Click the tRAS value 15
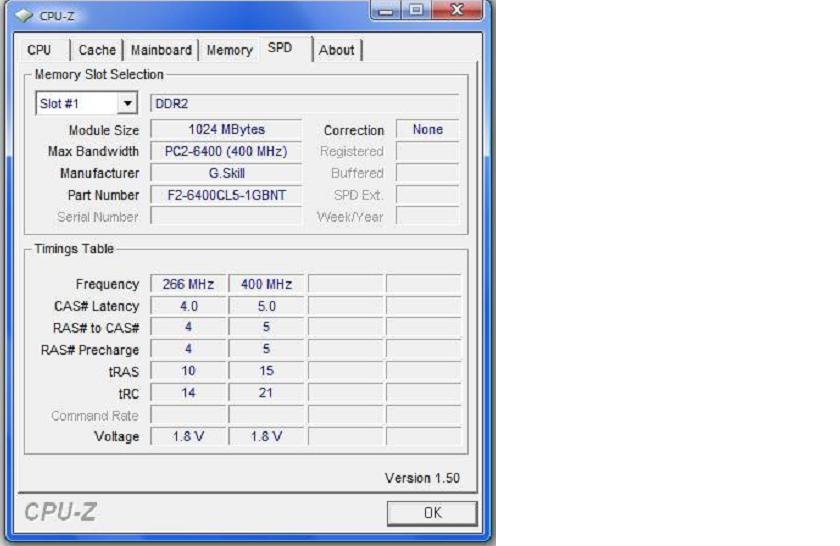The height and width of the screenshot is (546, 840). [266, 371]
